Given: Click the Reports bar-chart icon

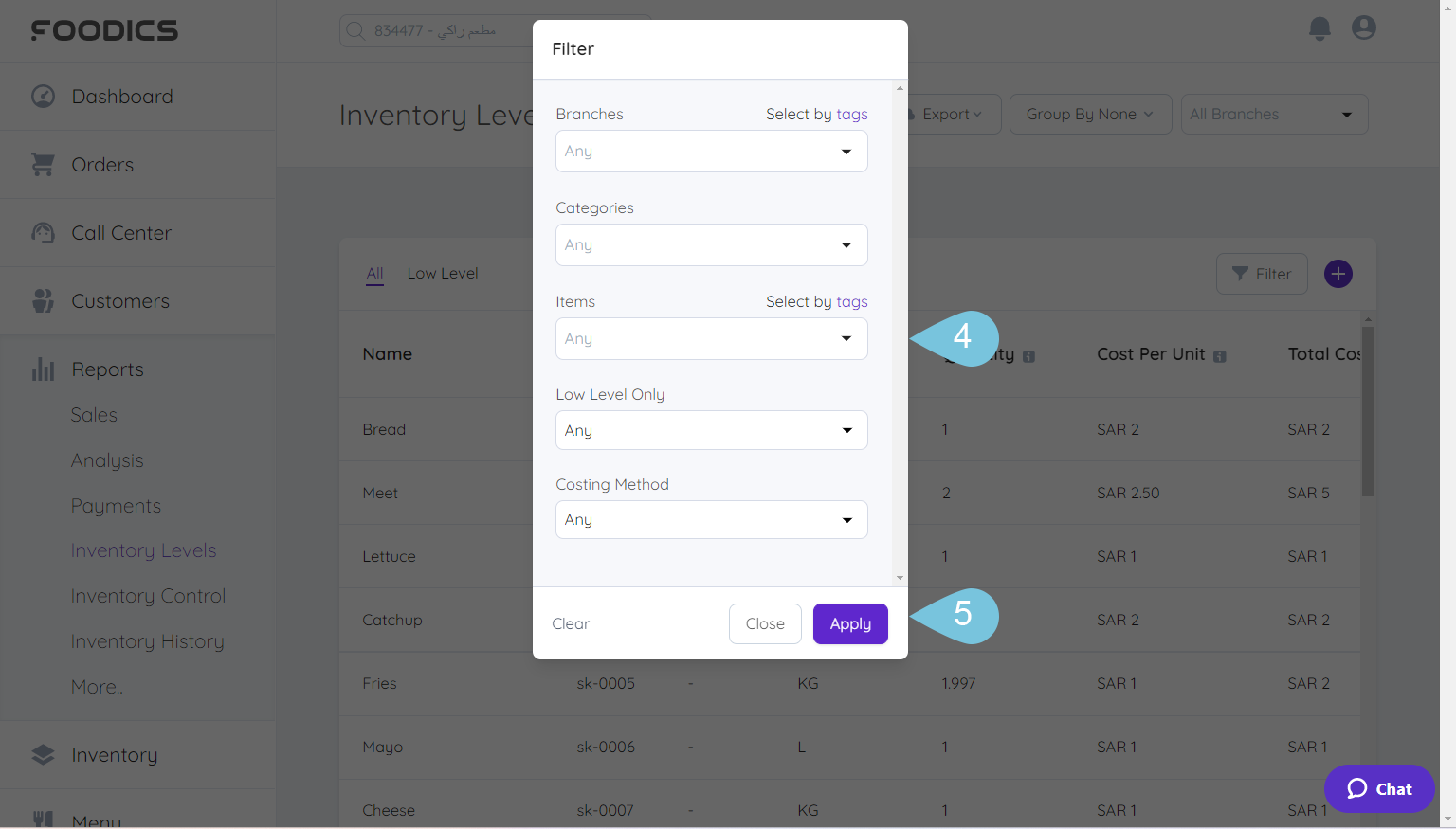Looking at the screenshot, I should (43, 369).
